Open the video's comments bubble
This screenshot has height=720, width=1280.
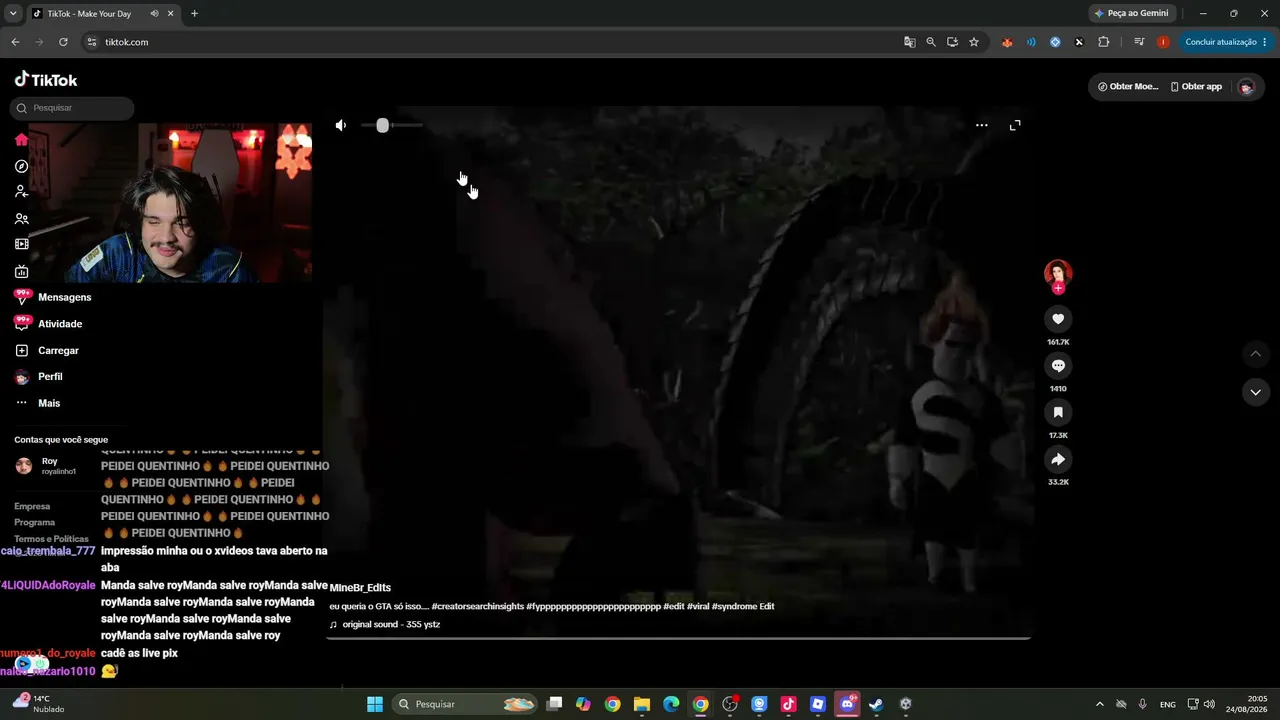(x=1058, y=366)
